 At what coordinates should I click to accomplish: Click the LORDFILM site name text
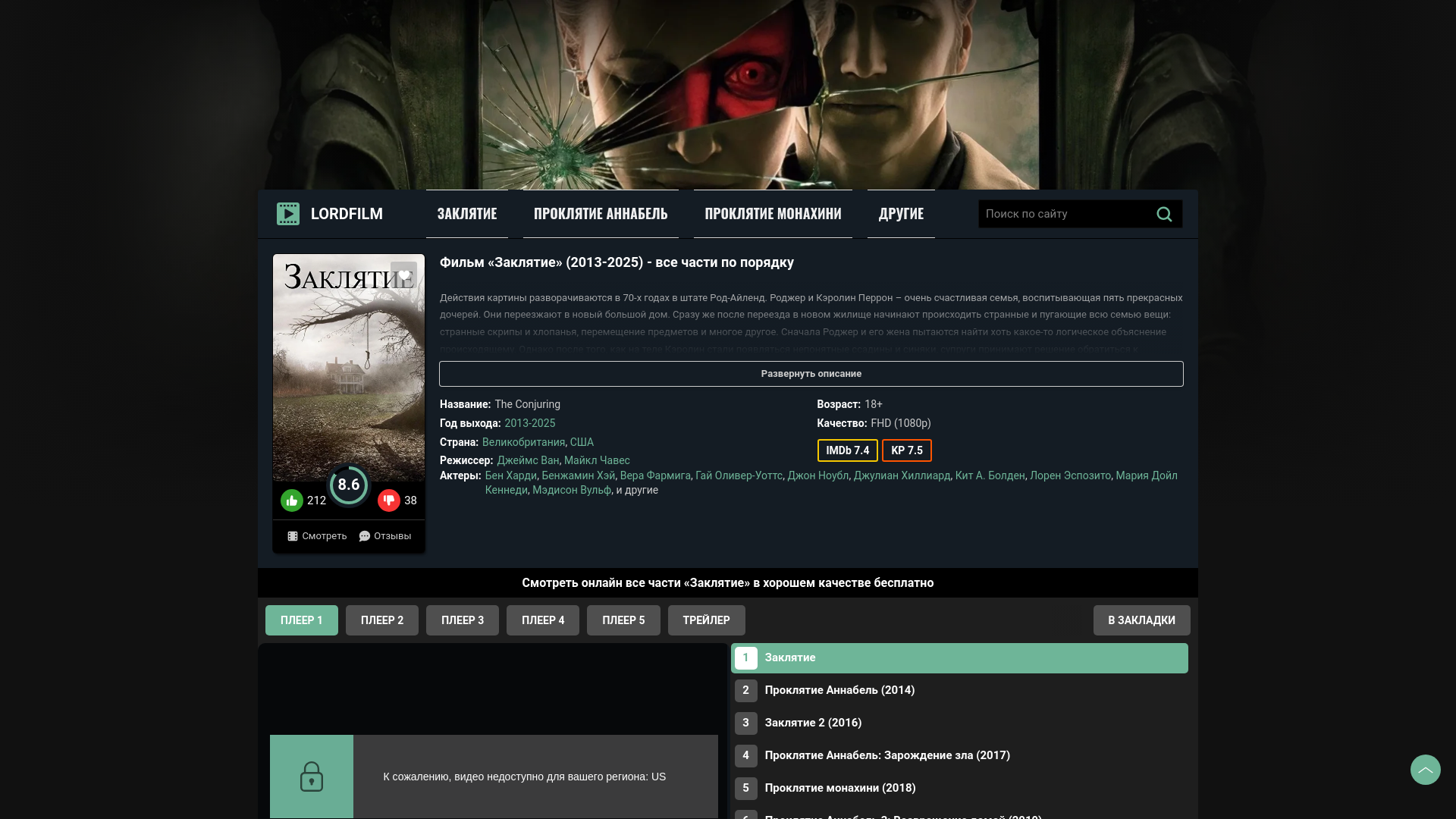coord(347,214)
